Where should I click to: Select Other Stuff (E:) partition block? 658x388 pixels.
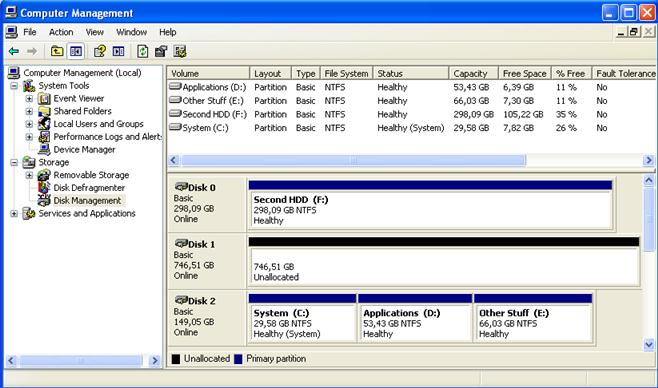coord(533,318)
